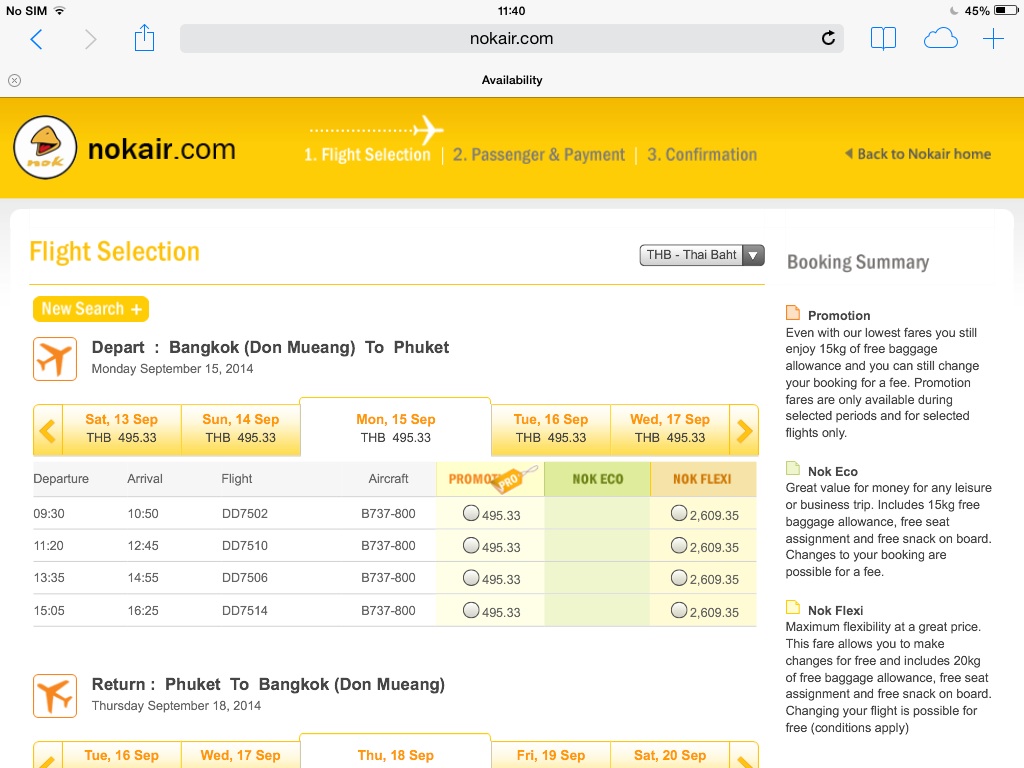Viewport: 1024px width, 768px height.
Task: Select Nok Flexi 2,609.35 for flight DD7506
Action: tap(679, 577)
